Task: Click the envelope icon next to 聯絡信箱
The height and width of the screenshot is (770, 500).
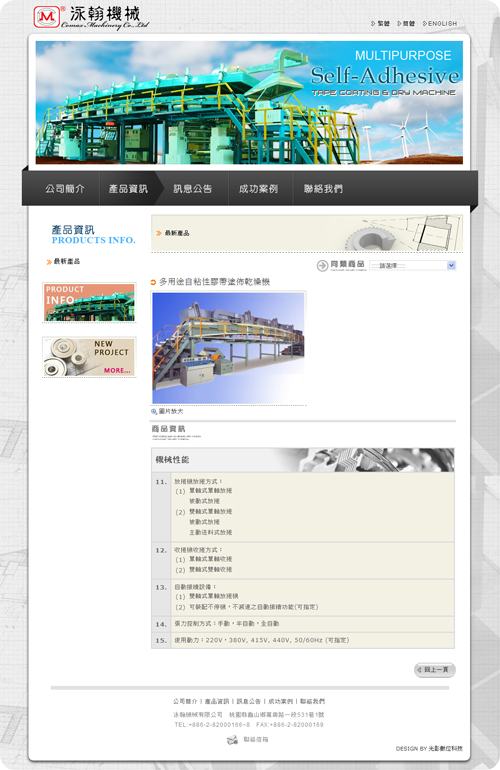Action: (x=232, y=740)
